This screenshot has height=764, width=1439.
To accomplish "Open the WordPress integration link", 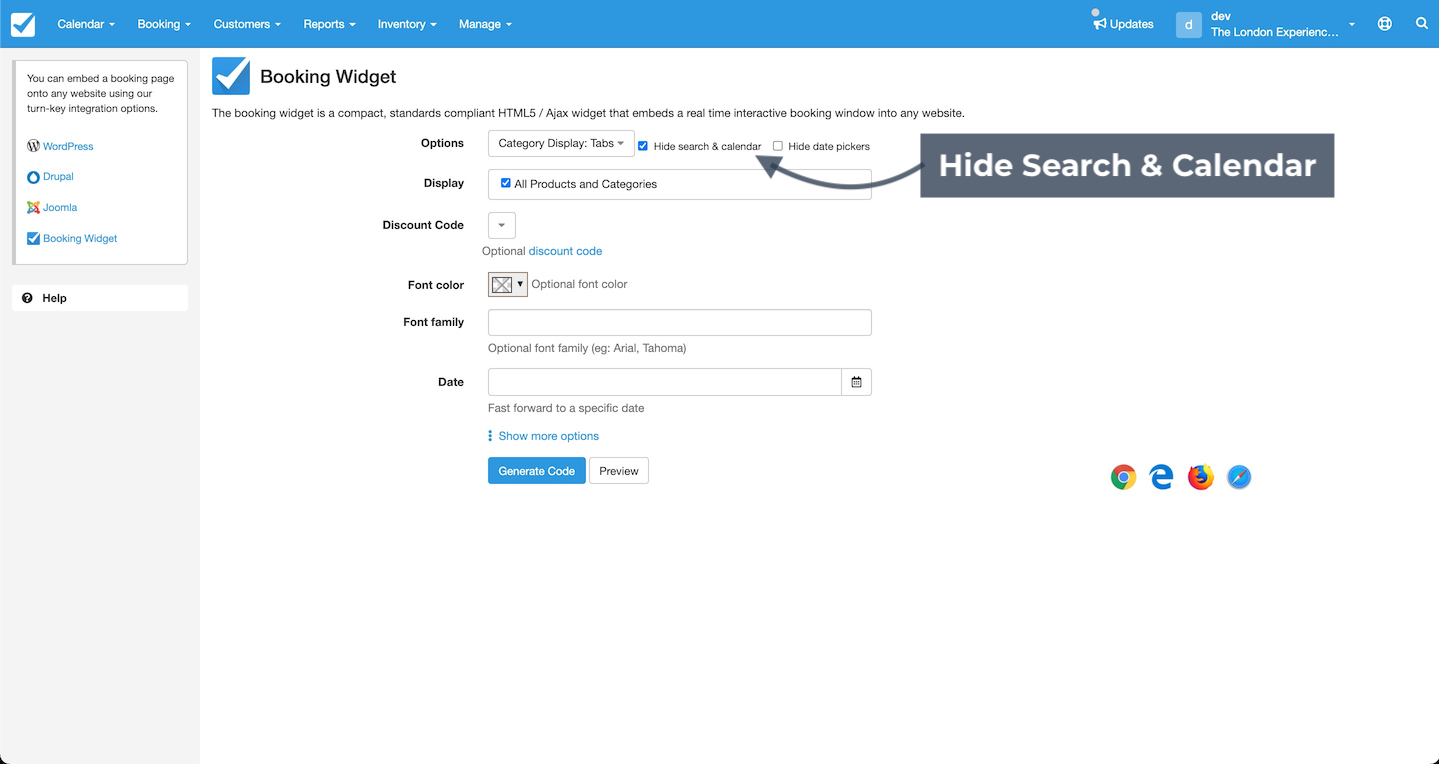I will click(x=68, y=146).
